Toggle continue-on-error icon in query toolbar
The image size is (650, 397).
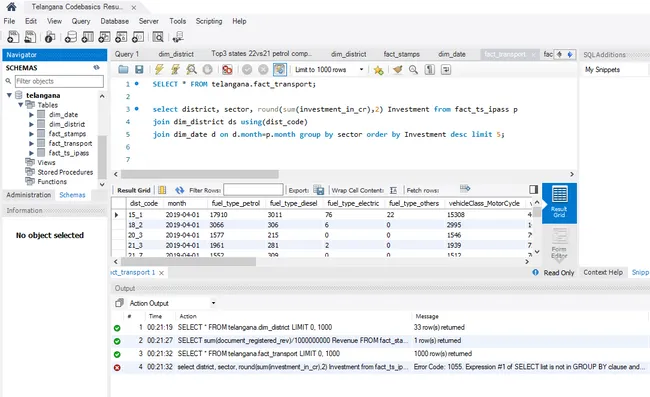pos(227,70)
